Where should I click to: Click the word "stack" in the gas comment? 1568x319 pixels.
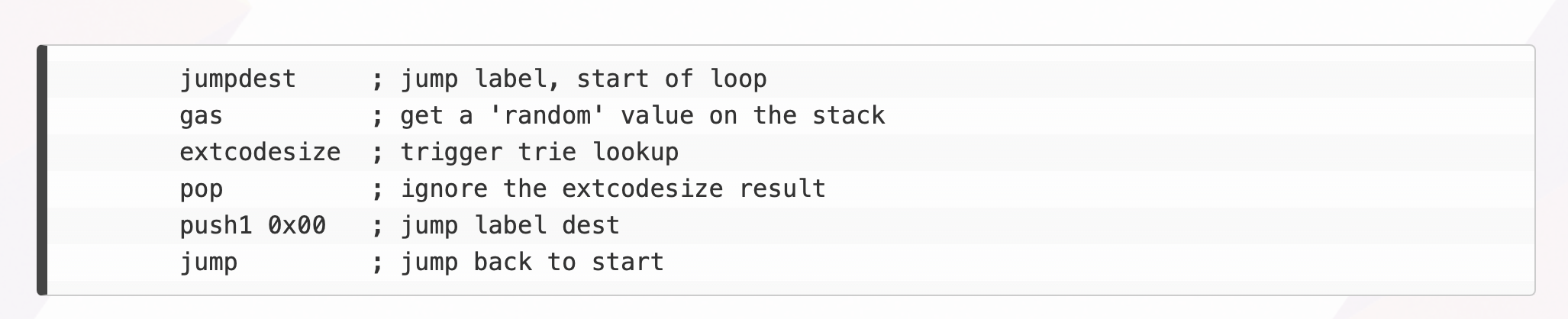[x=848, y=116]
